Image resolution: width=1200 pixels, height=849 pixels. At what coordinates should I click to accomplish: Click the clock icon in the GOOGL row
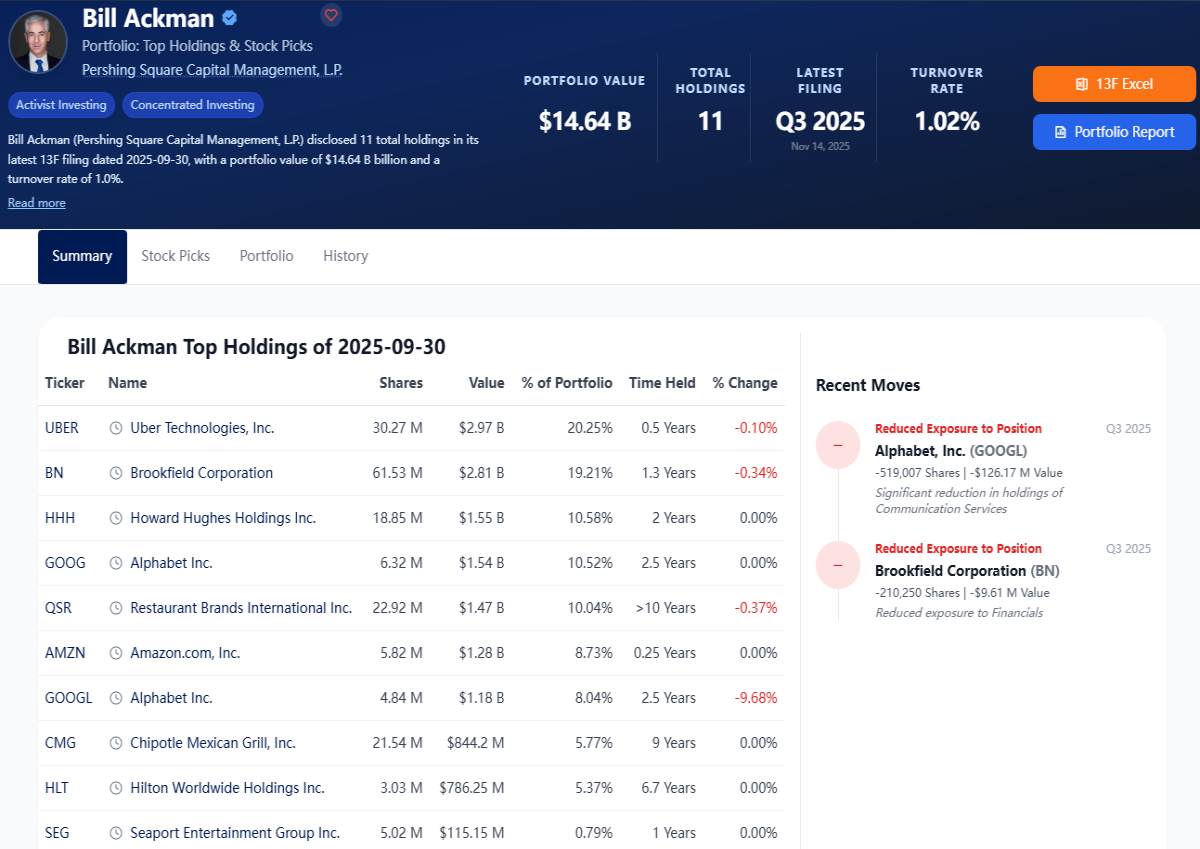(116, 698)
